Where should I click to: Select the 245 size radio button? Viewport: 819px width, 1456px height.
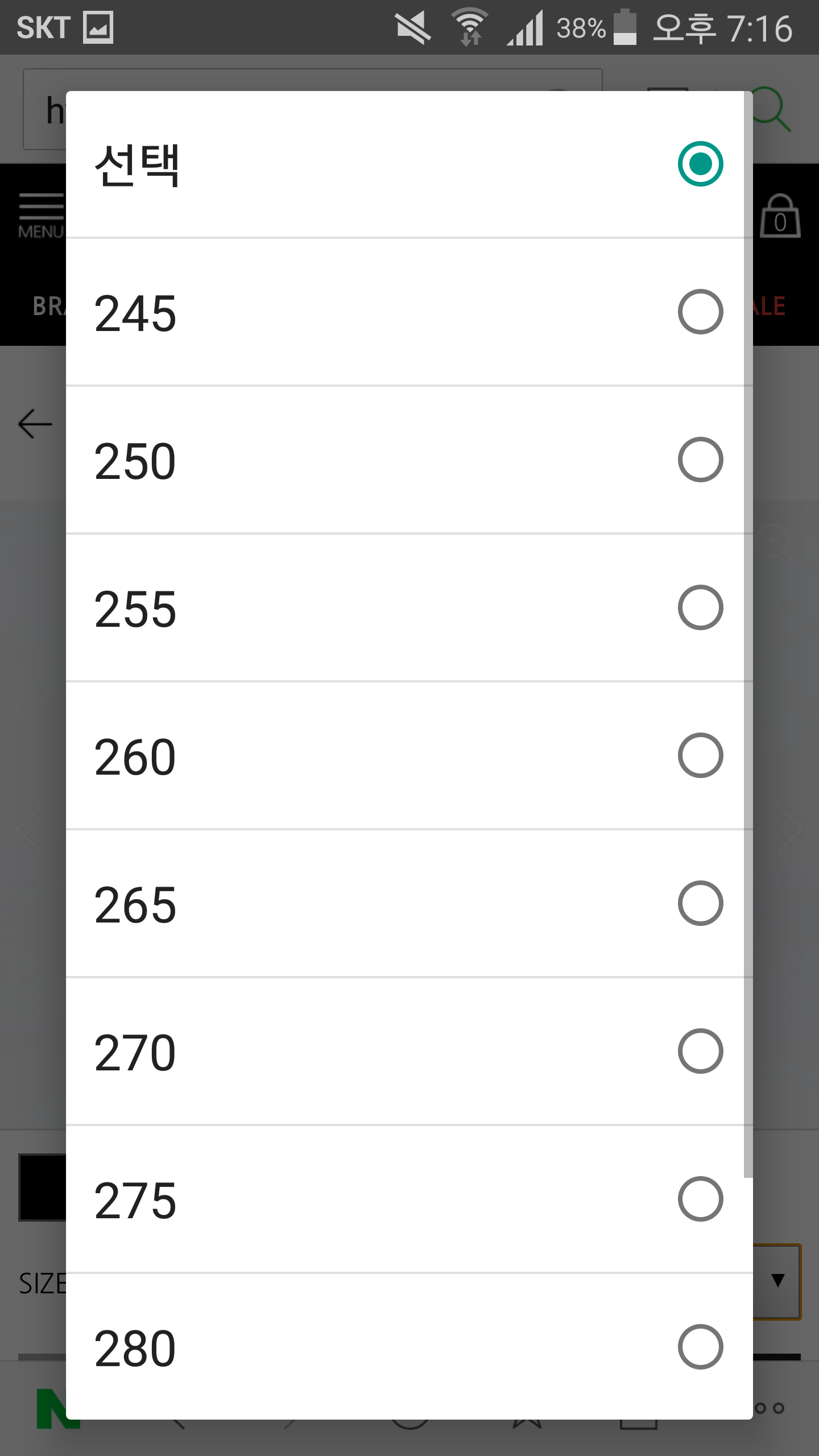[700, 312]
